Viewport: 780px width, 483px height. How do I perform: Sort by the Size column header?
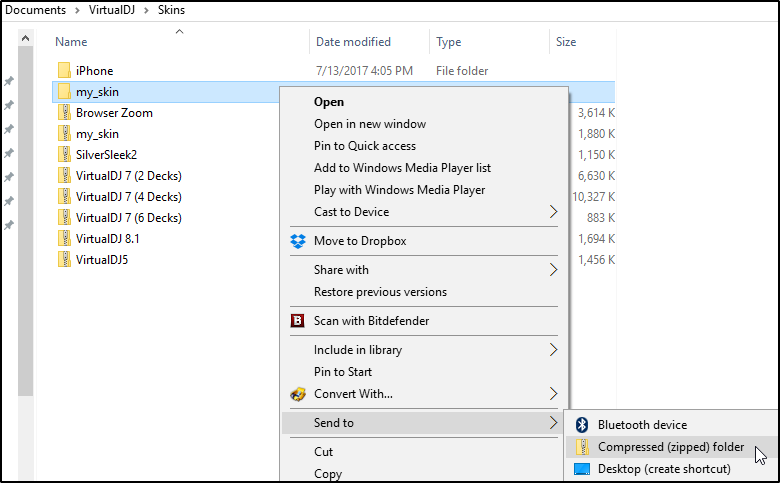[566, 42]
